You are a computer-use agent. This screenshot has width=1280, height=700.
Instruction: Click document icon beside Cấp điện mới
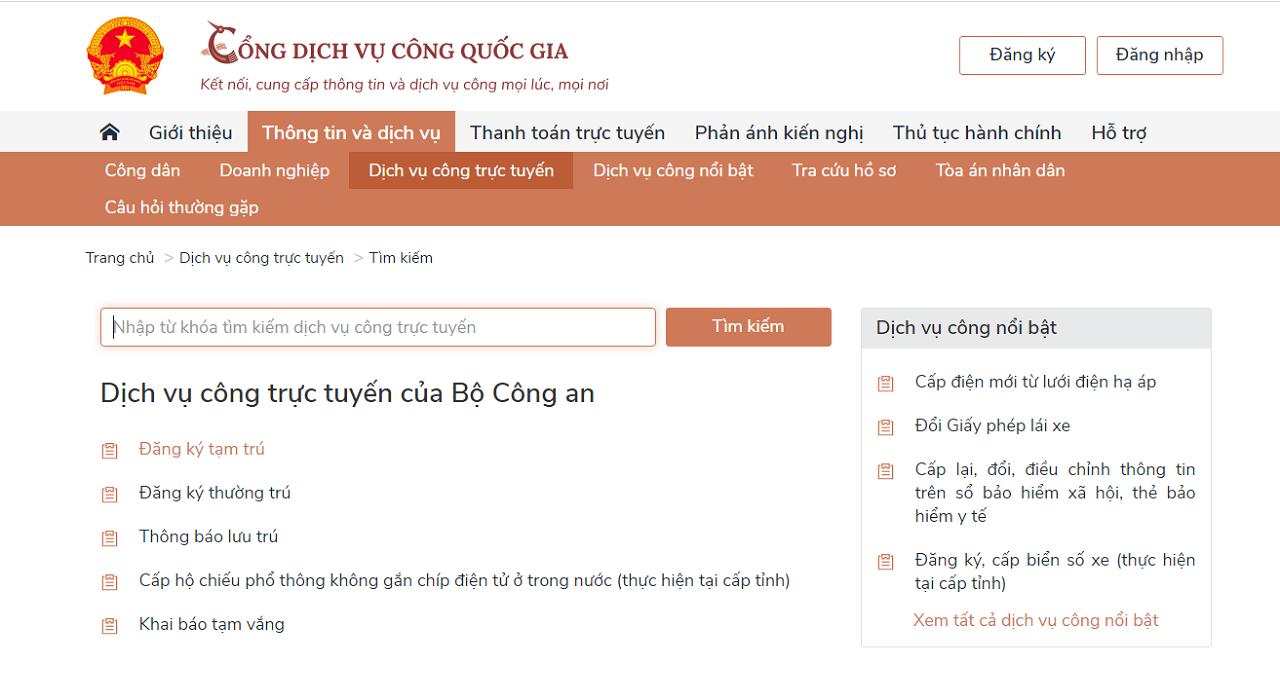tap(886, 384)
